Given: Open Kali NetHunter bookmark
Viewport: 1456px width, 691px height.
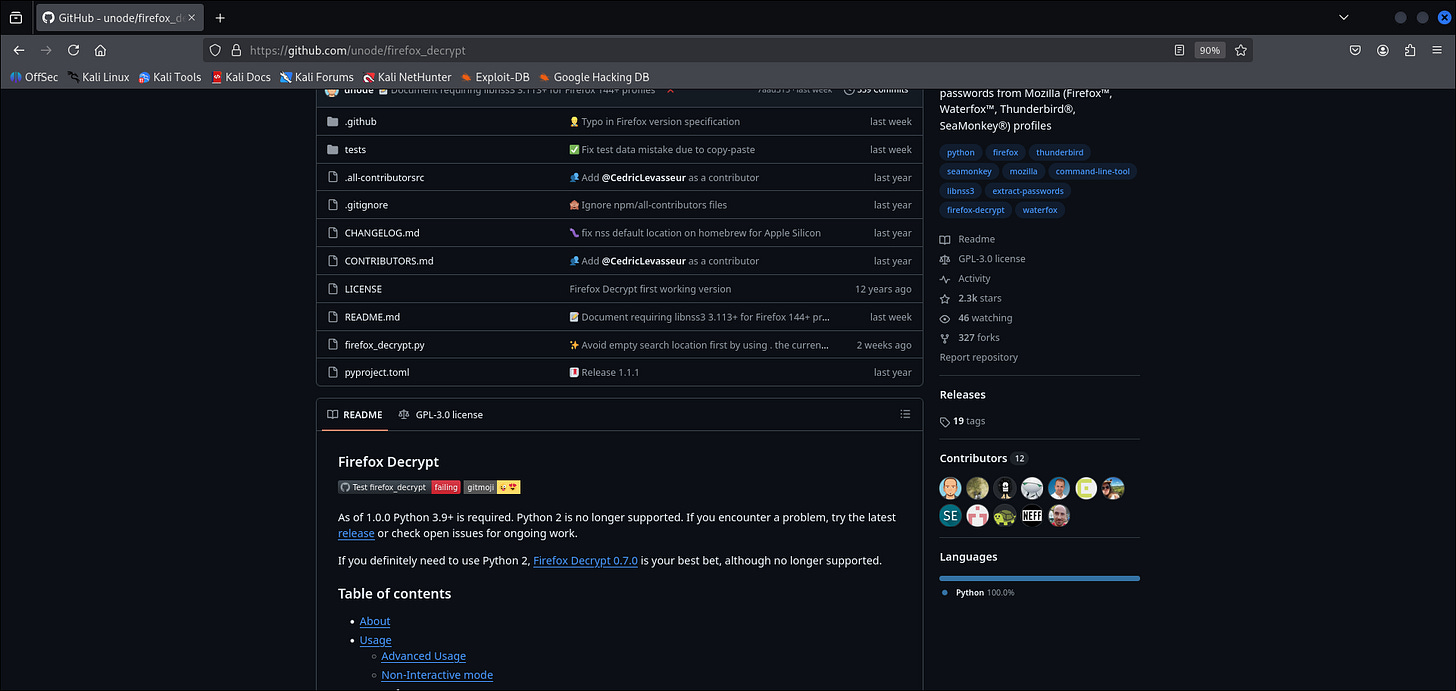Looking at the screenshot, I should click(x=407, y=77).
